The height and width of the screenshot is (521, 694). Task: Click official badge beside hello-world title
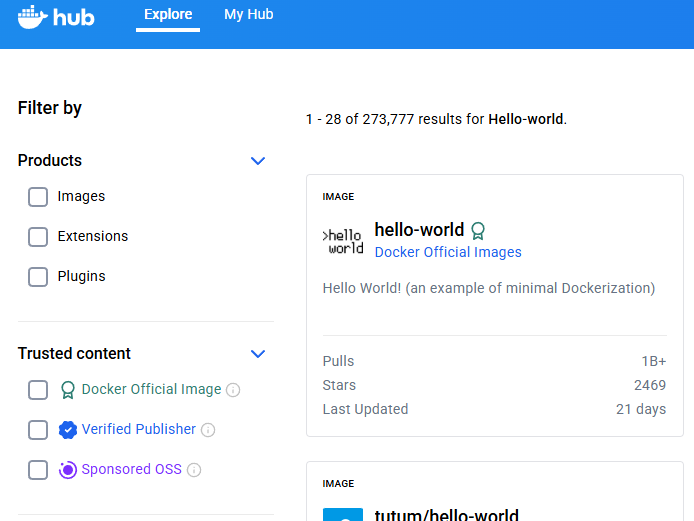coord(478,231)
